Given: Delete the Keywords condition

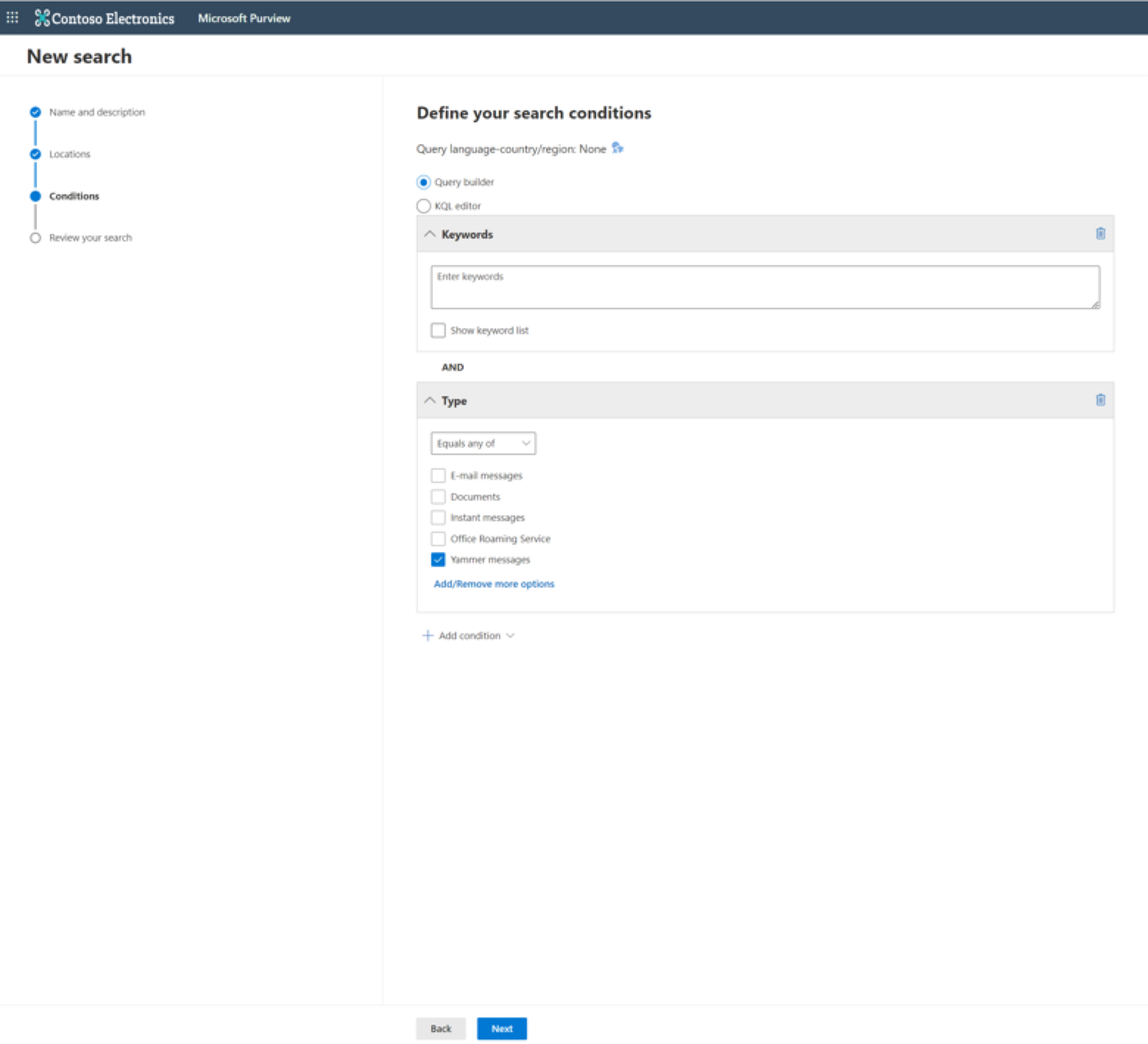Looking at the screenshot, I should [1100, 233].
